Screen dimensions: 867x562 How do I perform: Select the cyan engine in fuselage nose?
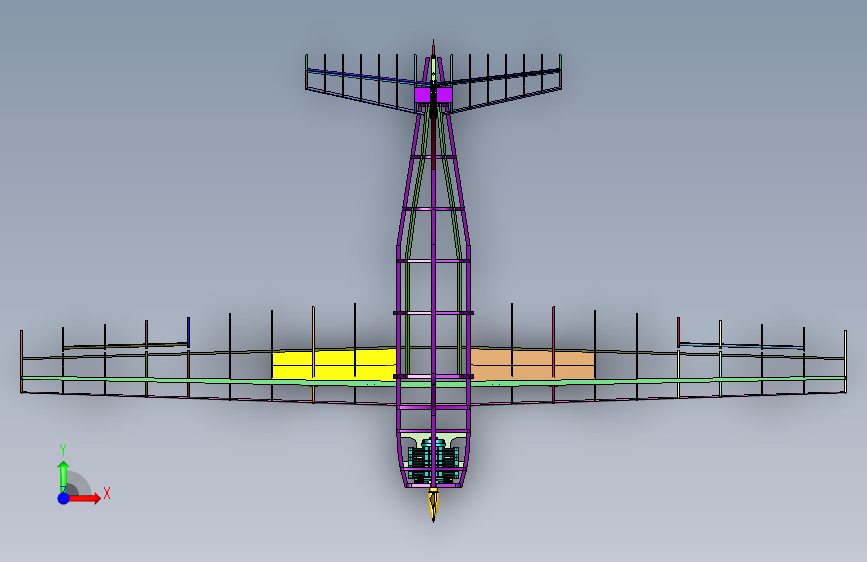pos(434,460)
